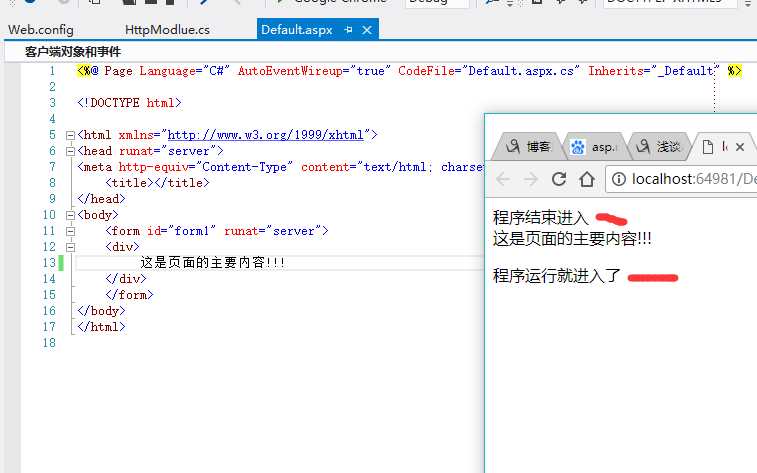This screenshot has width=757, height=473.
Task: Click line number 18 in the gutter
Action: click(49, 343)
